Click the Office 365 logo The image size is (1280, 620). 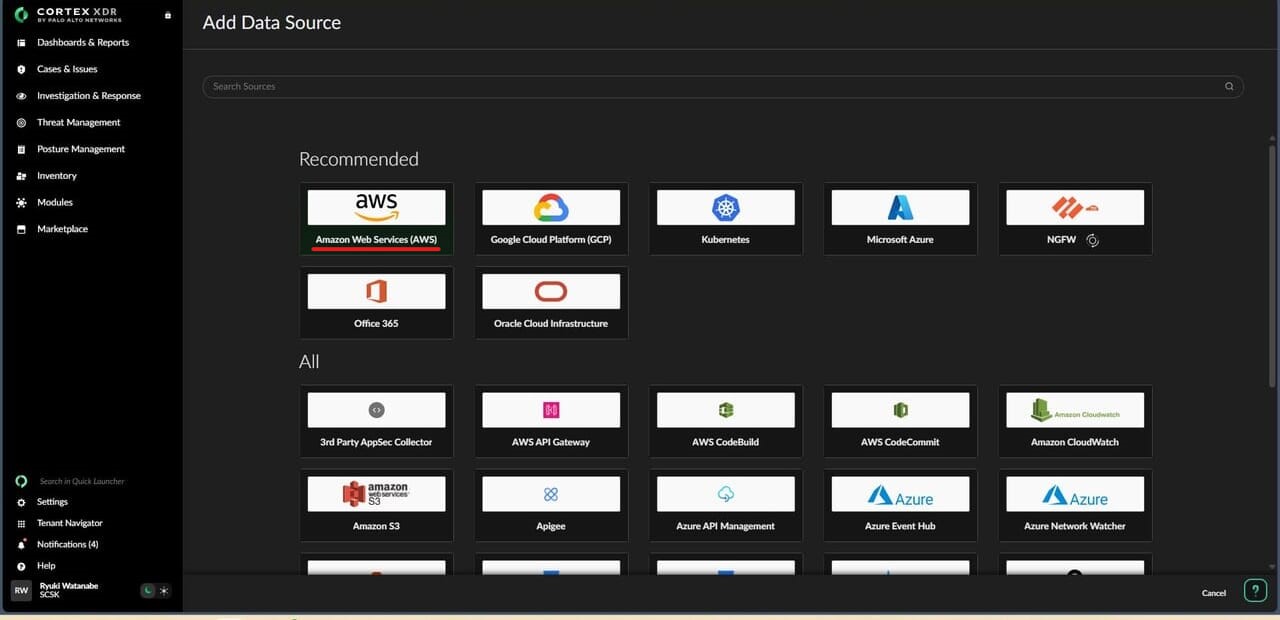[376, 291]
